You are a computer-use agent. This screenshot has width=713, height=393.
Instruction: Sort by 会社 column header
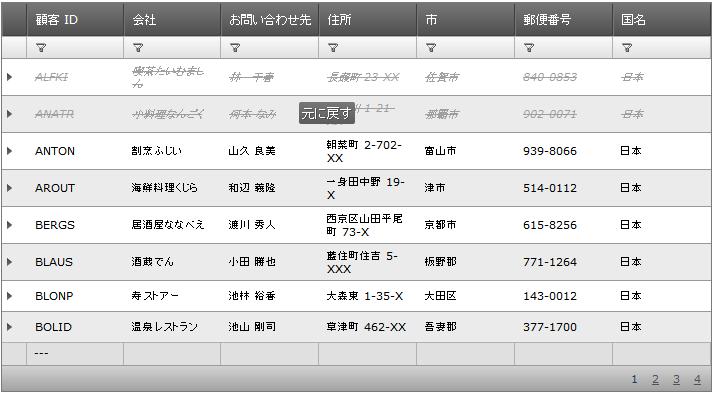172,20
